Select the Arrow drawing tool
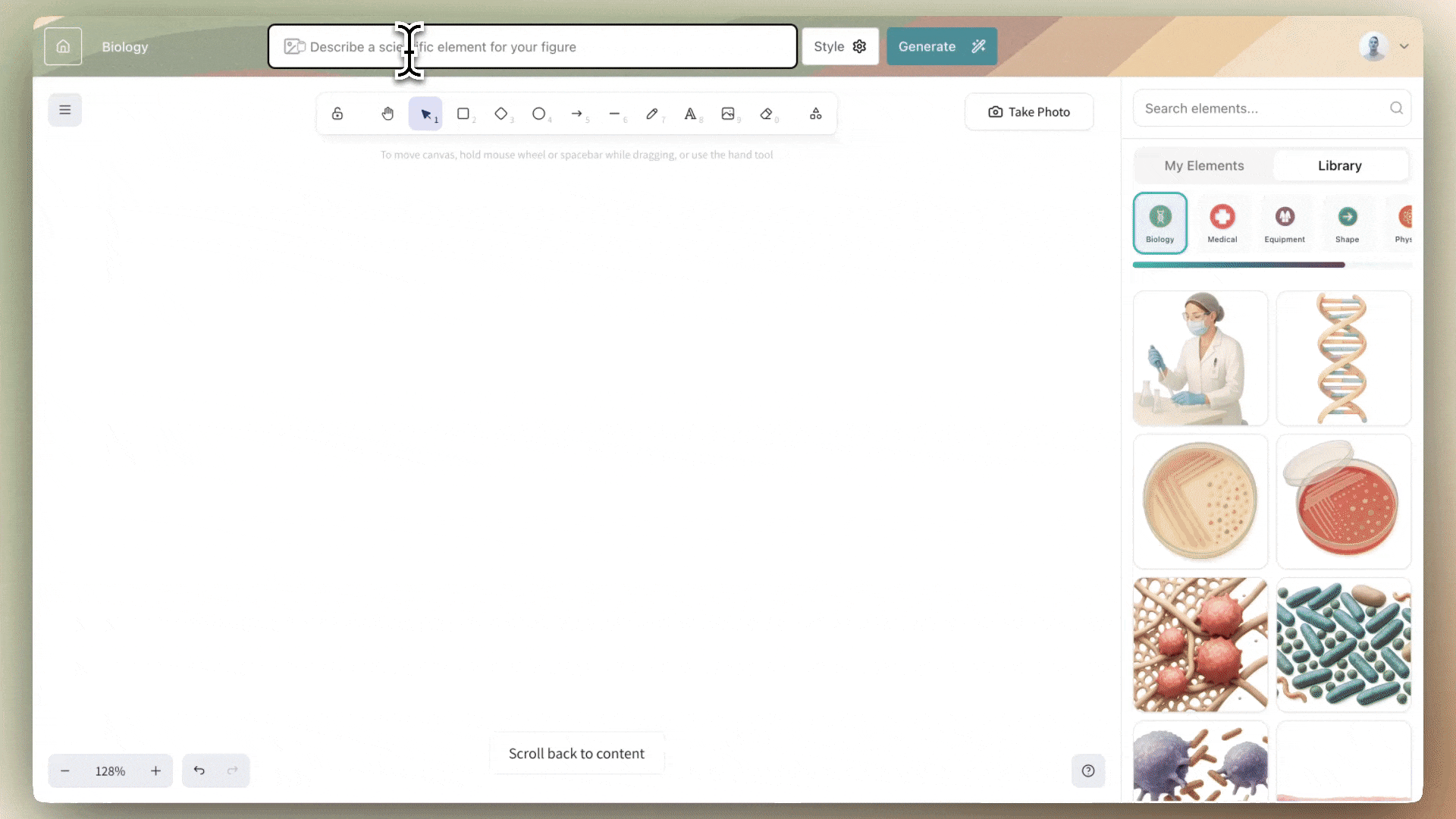This screenshot has height=819, width=1456. 577,114
